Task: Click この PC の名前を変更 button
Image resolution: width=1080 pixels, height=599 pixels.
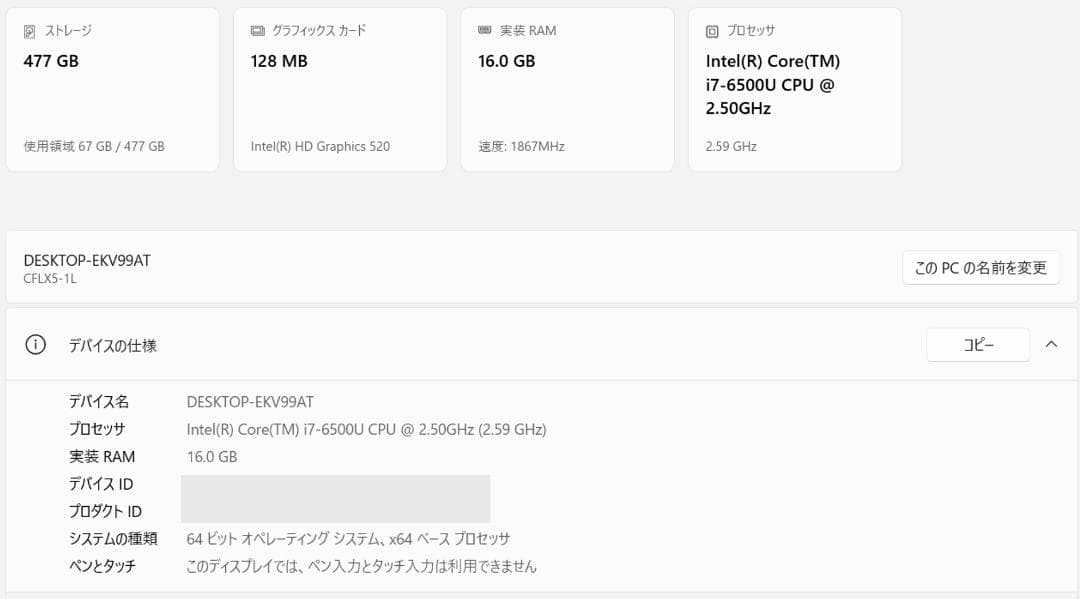Action: [980, 268]
